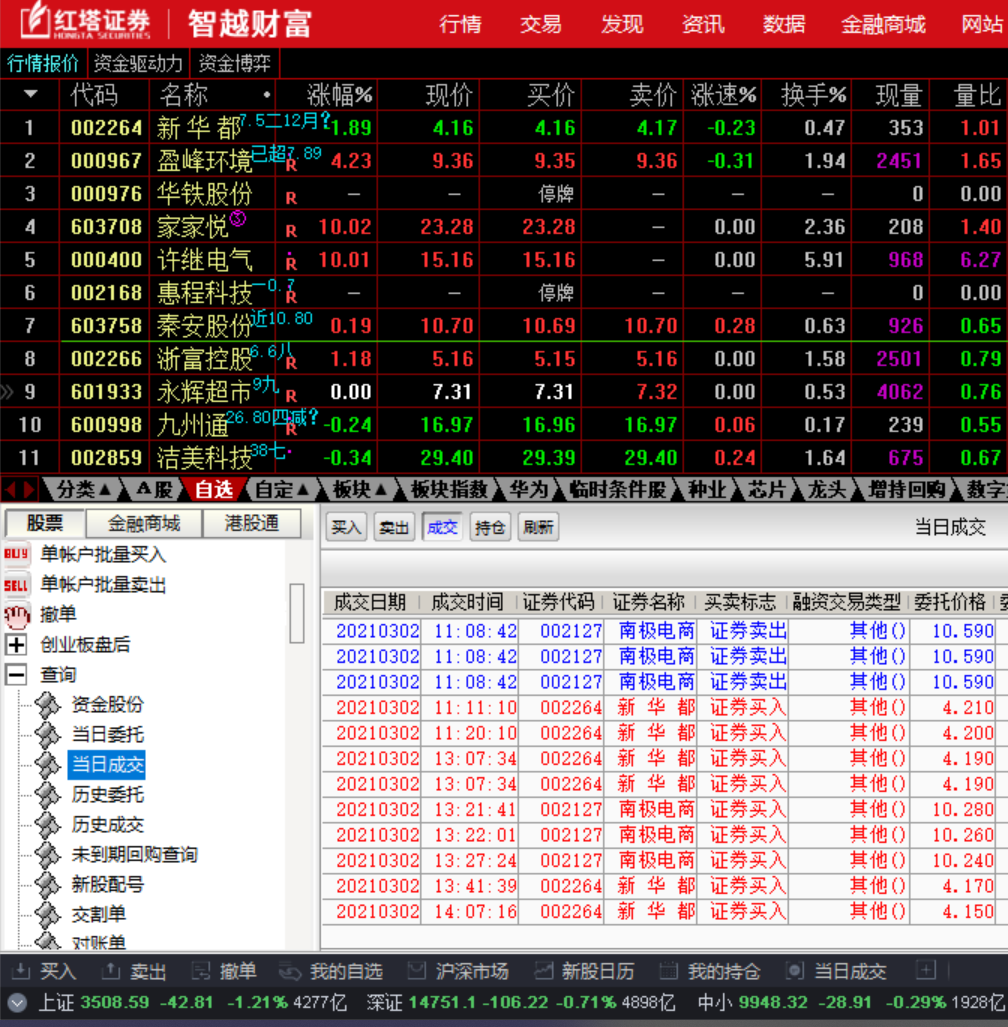Select the 金融商城 tab in trade panel
Screen dimensions: 1008x1027
point(144,523)
